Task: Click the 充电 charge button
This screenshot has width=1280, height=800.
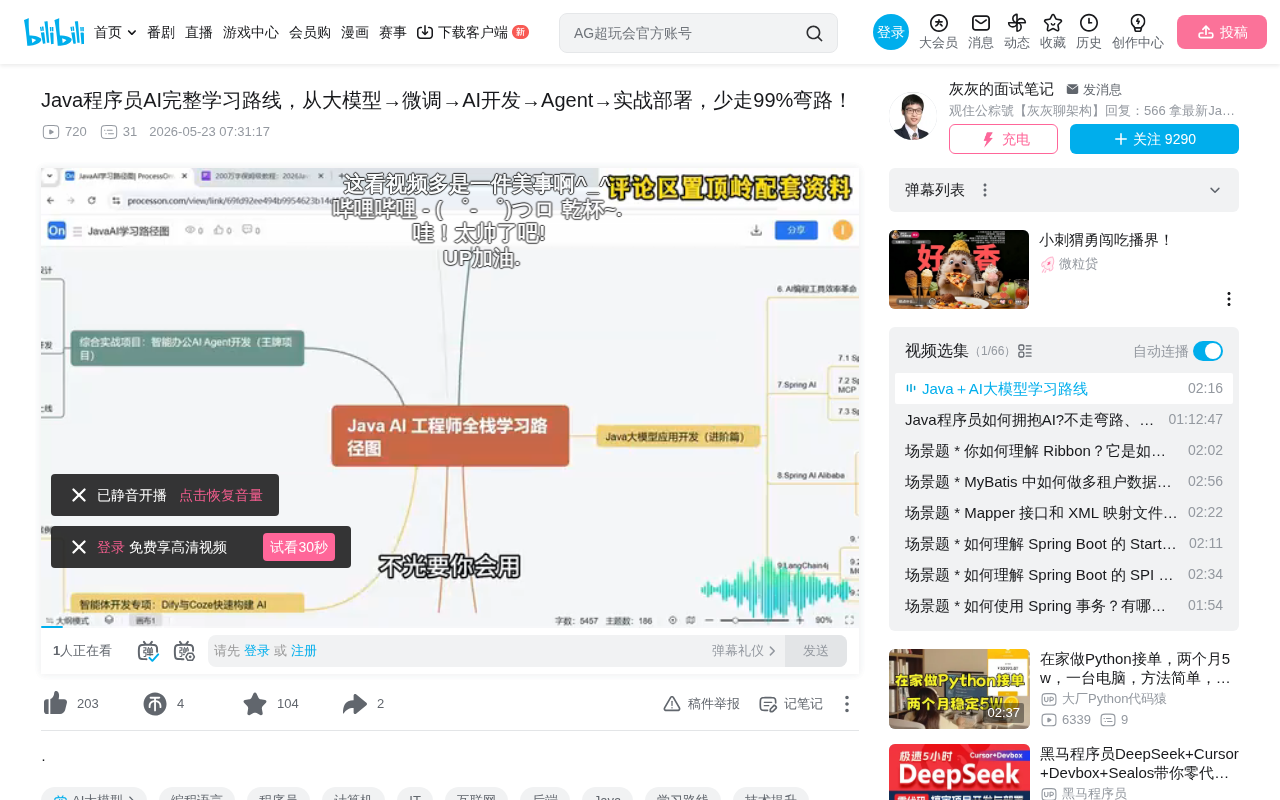Action: click(1003, 139)
